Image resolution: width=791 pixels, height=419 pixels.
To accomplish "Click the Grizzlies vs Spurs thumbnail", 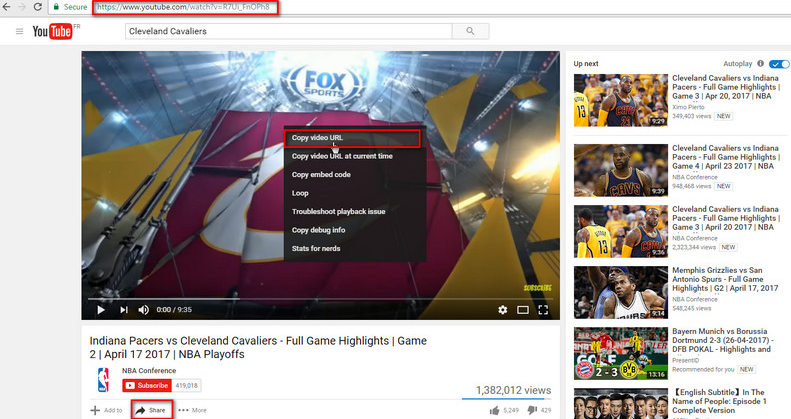I will click(620, 292).
